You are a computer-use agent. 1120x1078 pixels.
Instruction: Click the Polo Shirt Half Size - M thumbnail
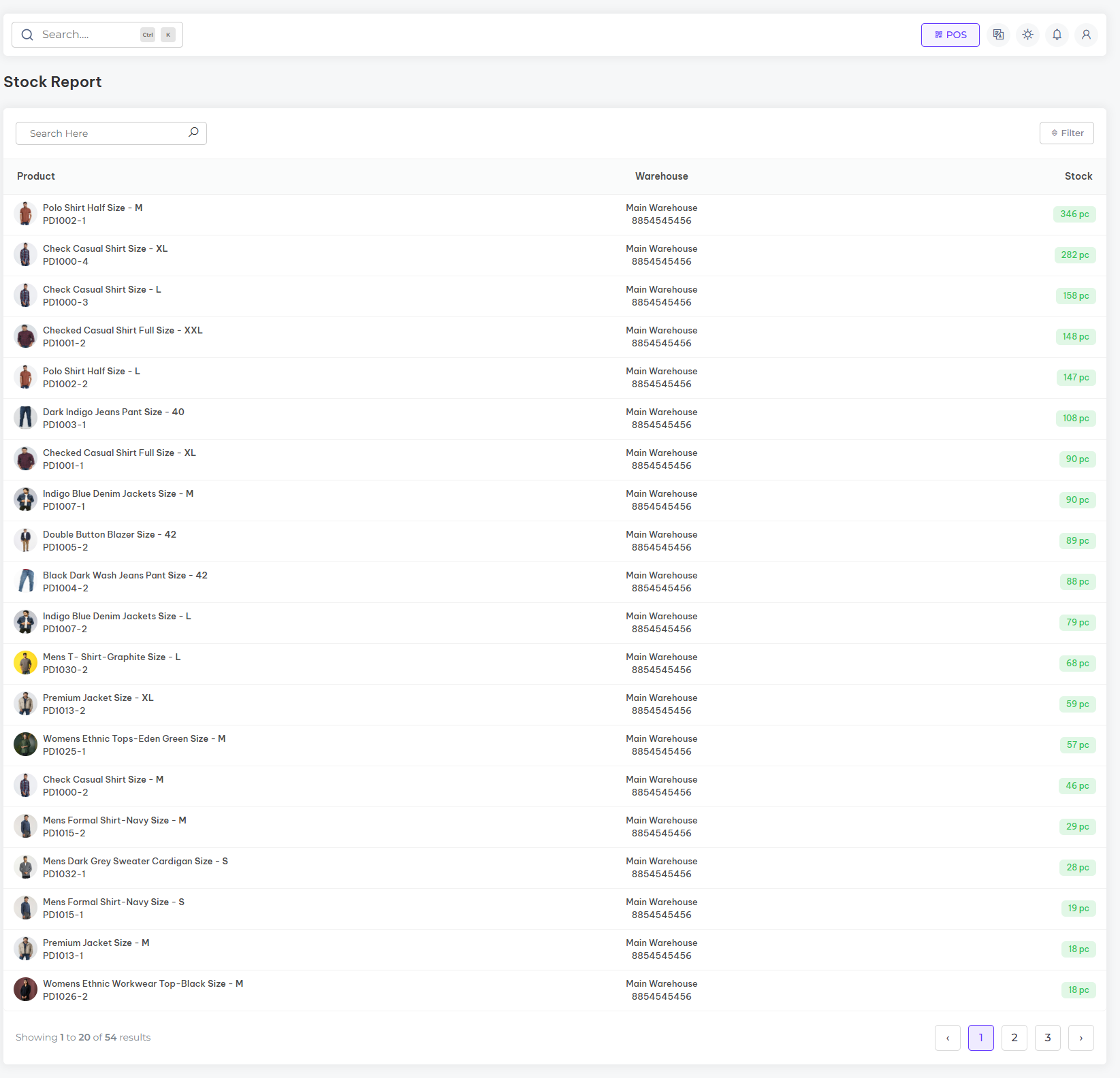coord(26,214)
